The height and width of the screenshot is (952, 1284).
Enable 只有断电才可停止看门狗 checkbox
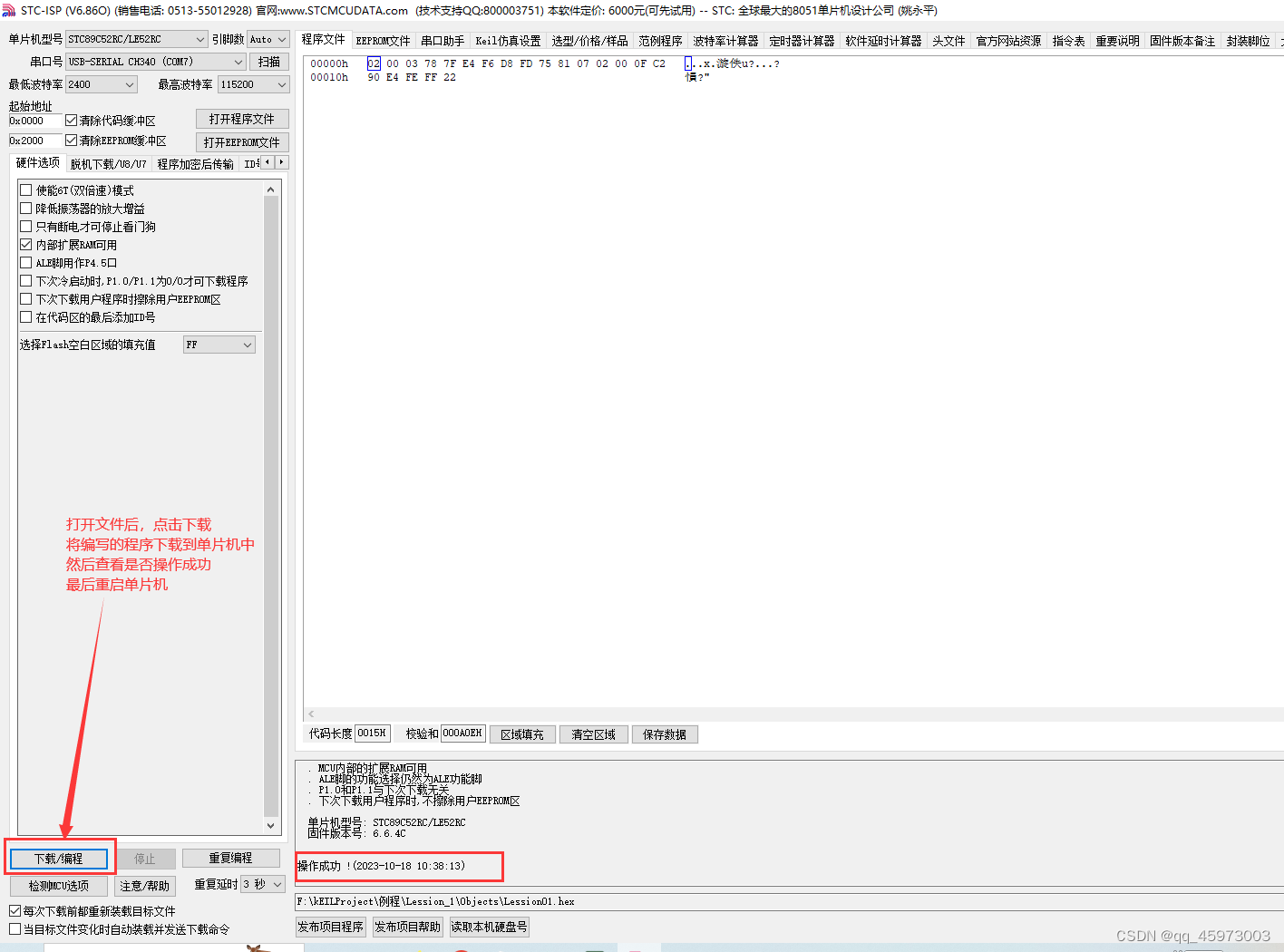click(26, 227)
